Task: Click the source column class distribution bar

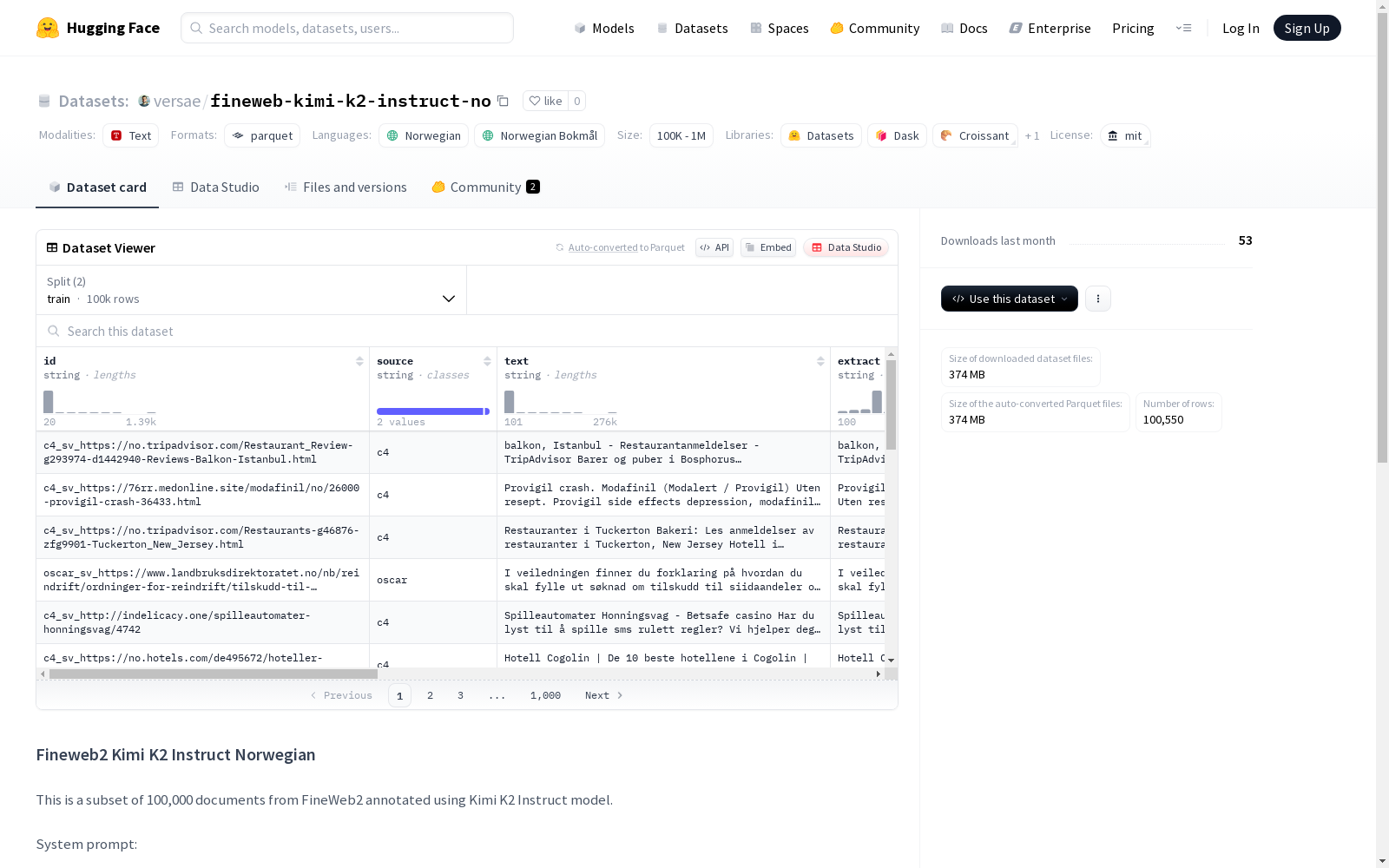Action: click(432, 411)
